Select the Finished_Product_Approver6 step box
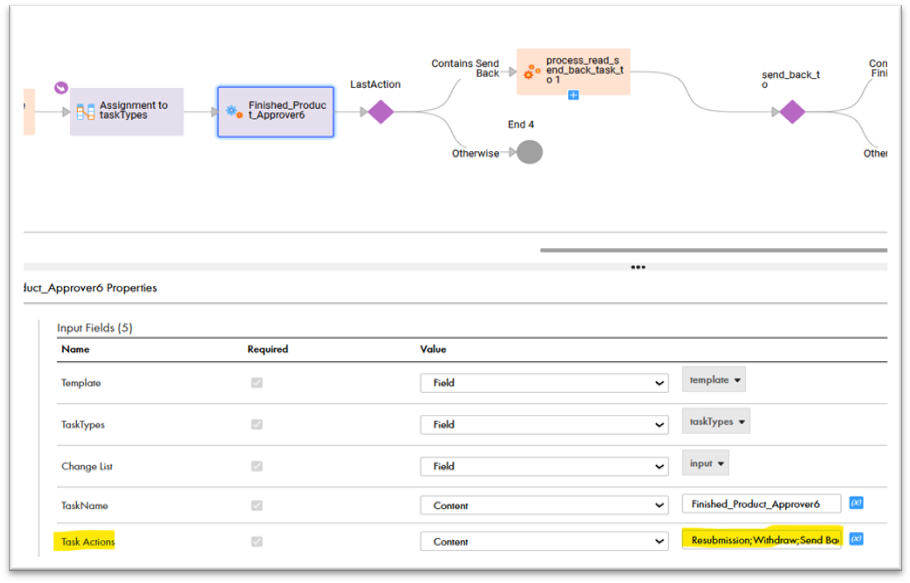Image resolution: width=910 pixels, height=583 pixels. 276,112
